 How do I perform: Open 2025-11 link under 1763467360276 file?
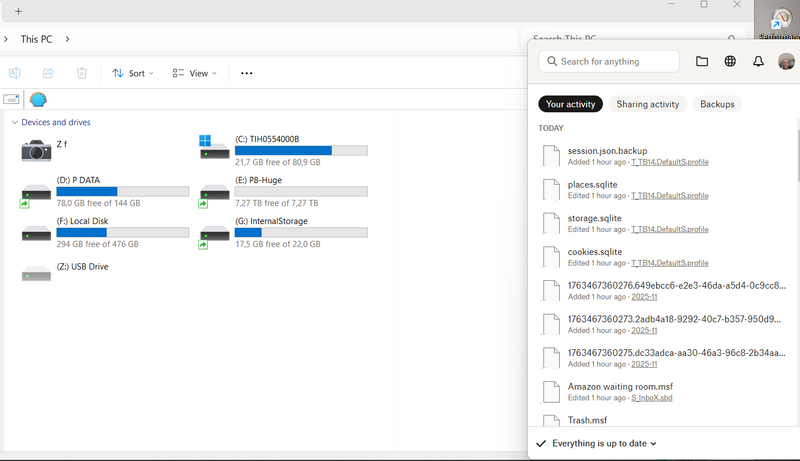click(x=644, y=297)
